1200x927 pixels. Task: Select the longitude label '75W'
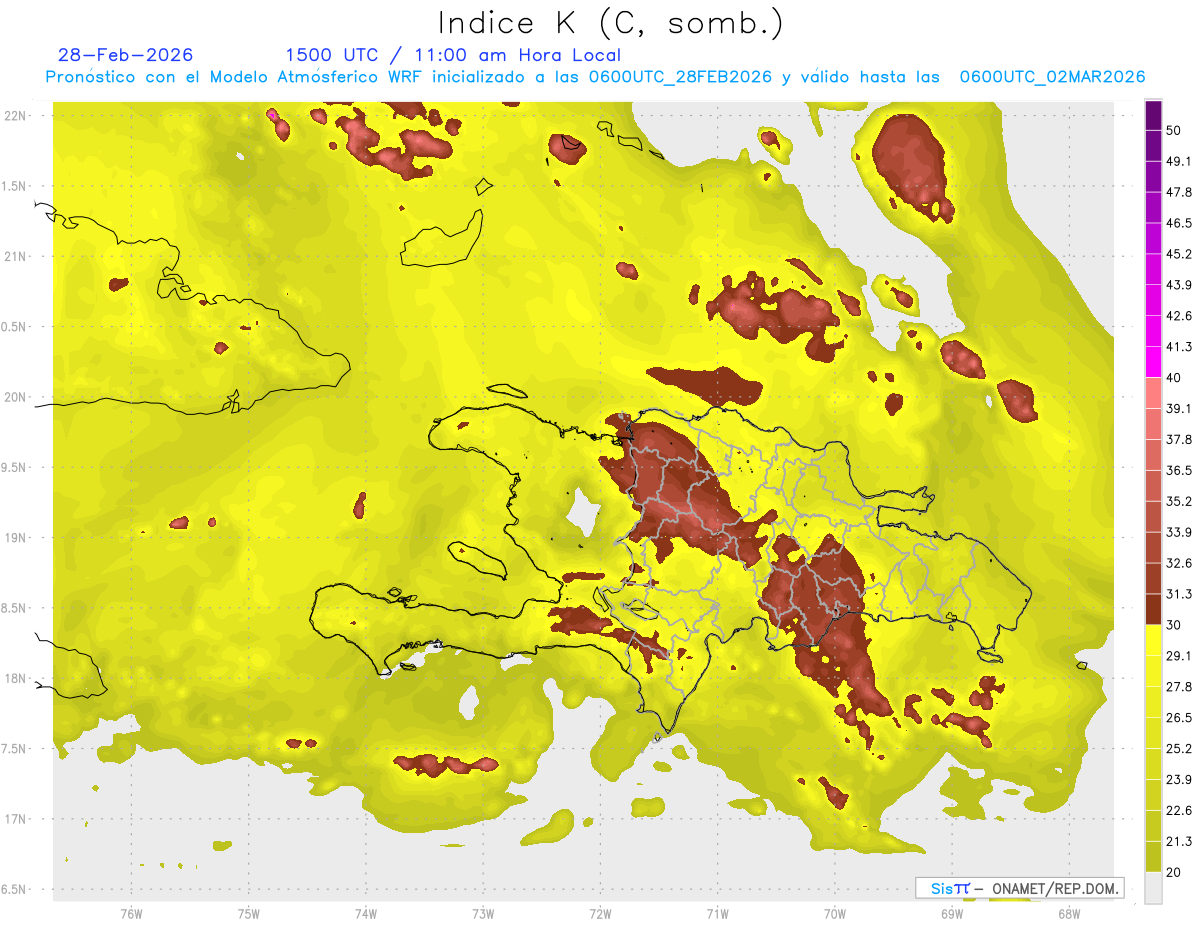(249, 913)
